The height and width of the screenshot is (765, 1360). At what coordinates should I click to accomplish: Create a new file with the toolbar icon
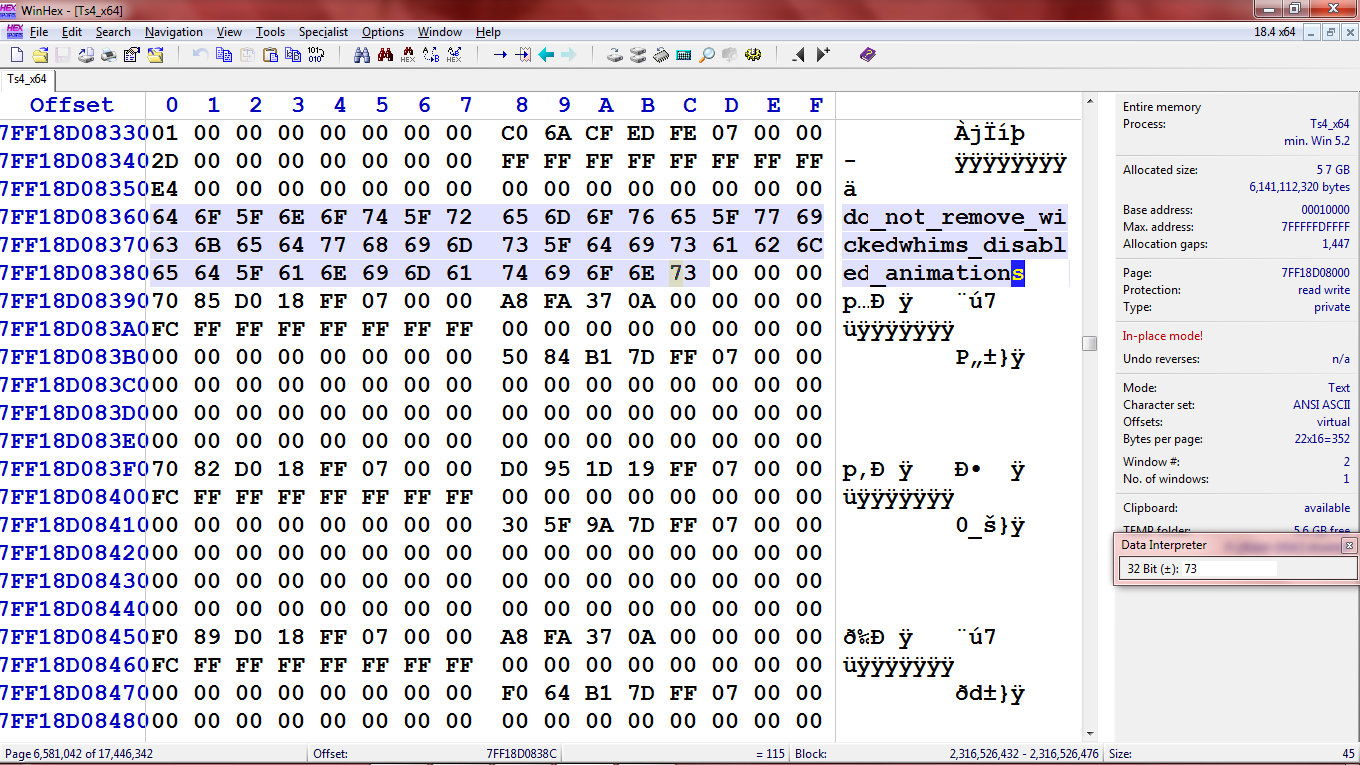[x=17, y=55]
